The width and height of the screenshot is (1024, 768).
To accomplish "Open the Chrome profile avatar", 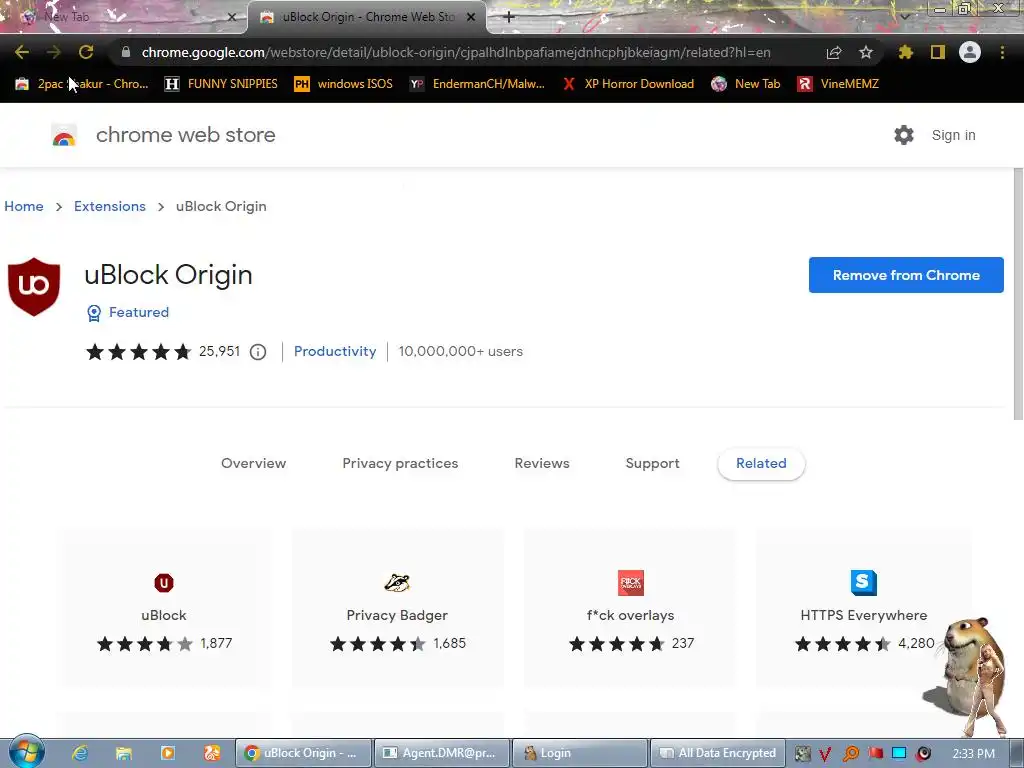I will (x=970, y=52).
